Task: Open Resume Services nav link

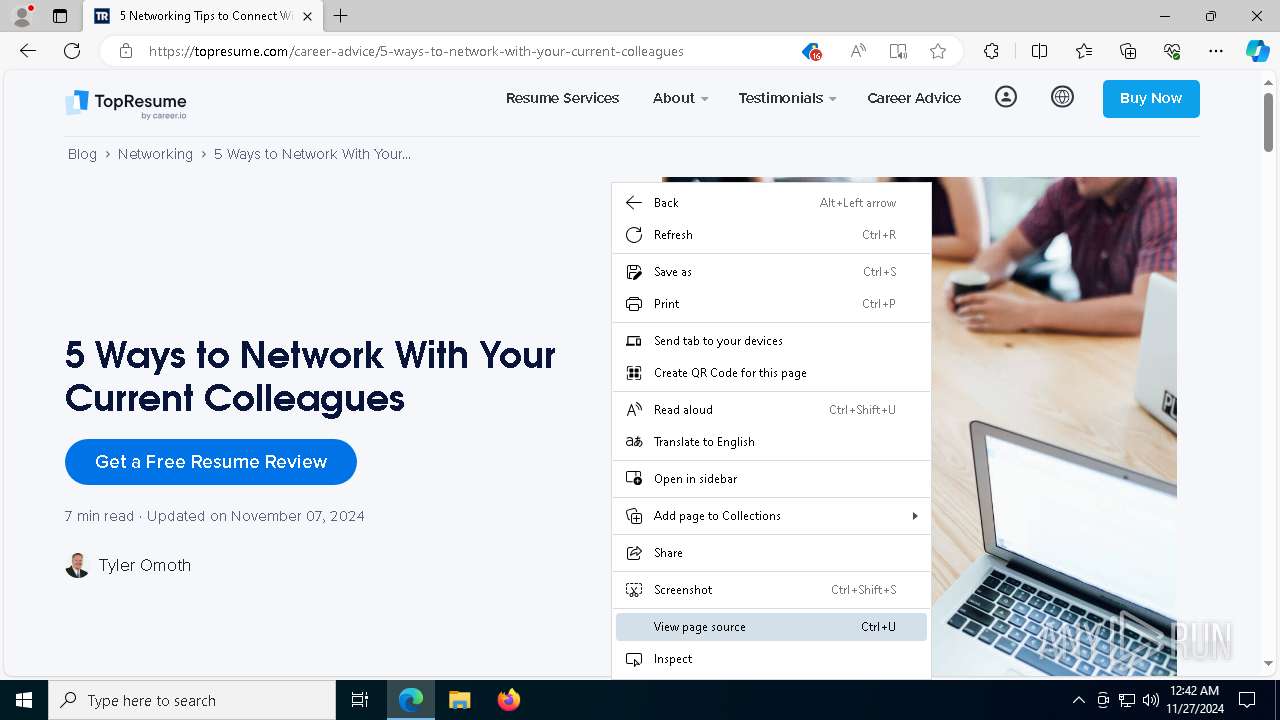Action: pos(562,98)
